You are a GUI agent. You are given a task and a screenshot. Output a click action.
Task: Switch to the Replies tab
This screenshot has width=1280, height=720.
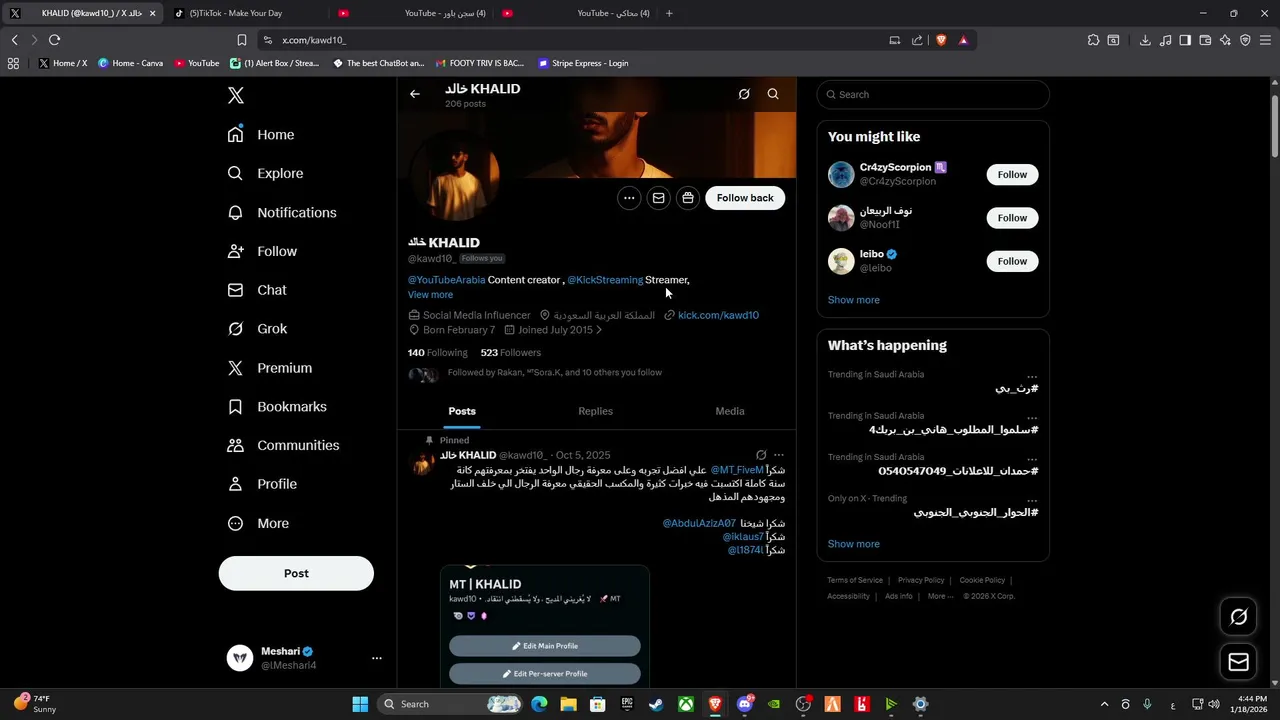point(595,411)
